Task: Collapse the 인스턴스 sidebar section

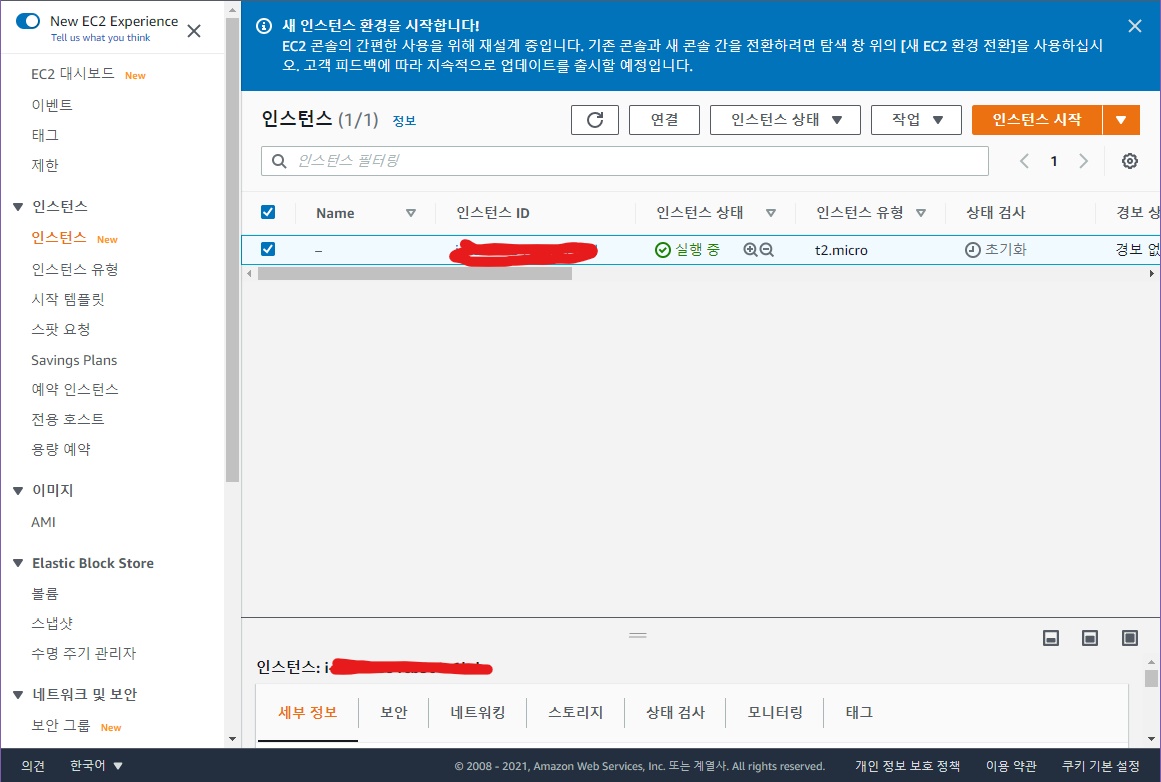Action: click(19, 207)
